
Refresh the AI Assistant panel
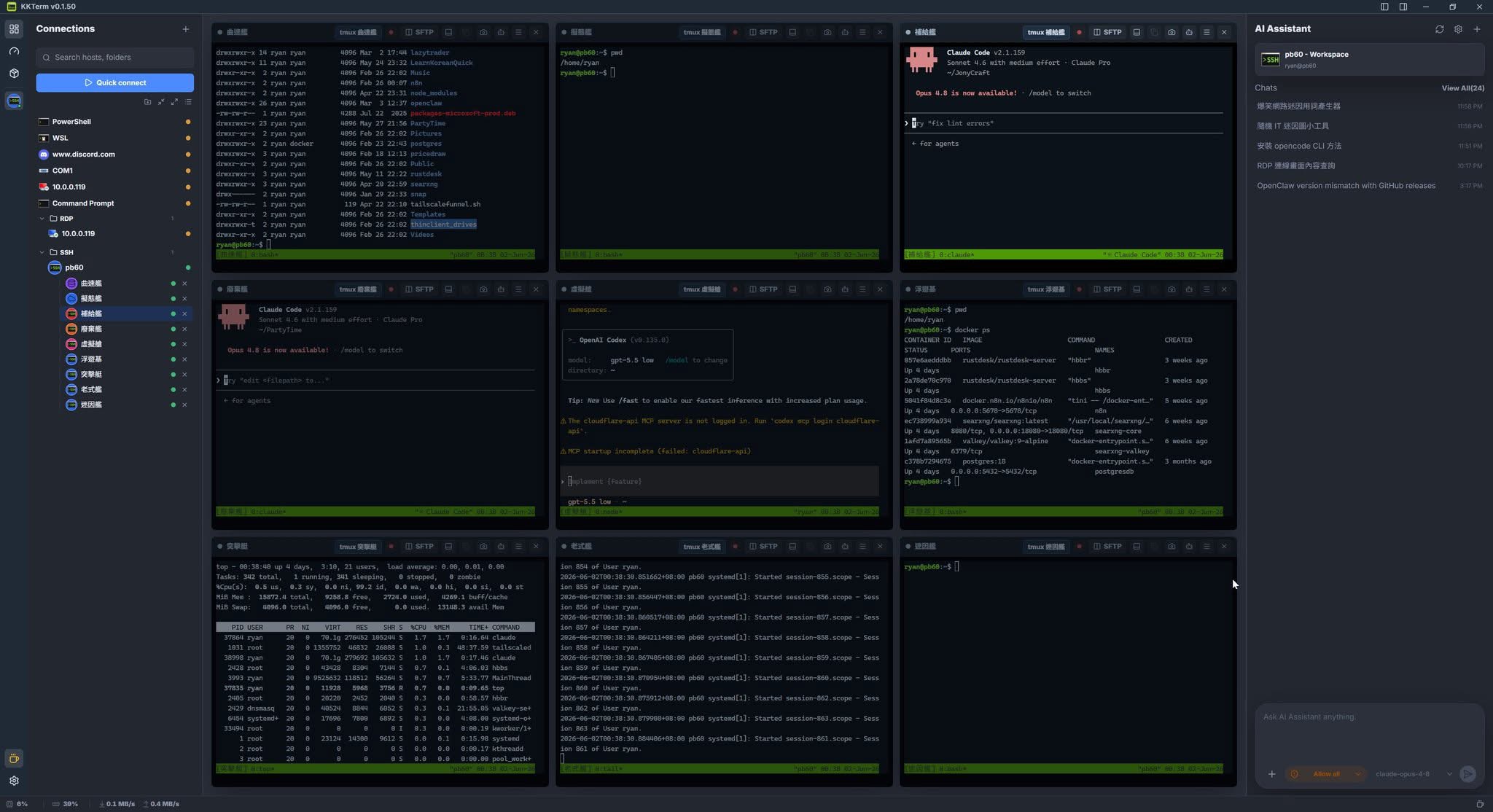pos(1439,29)
